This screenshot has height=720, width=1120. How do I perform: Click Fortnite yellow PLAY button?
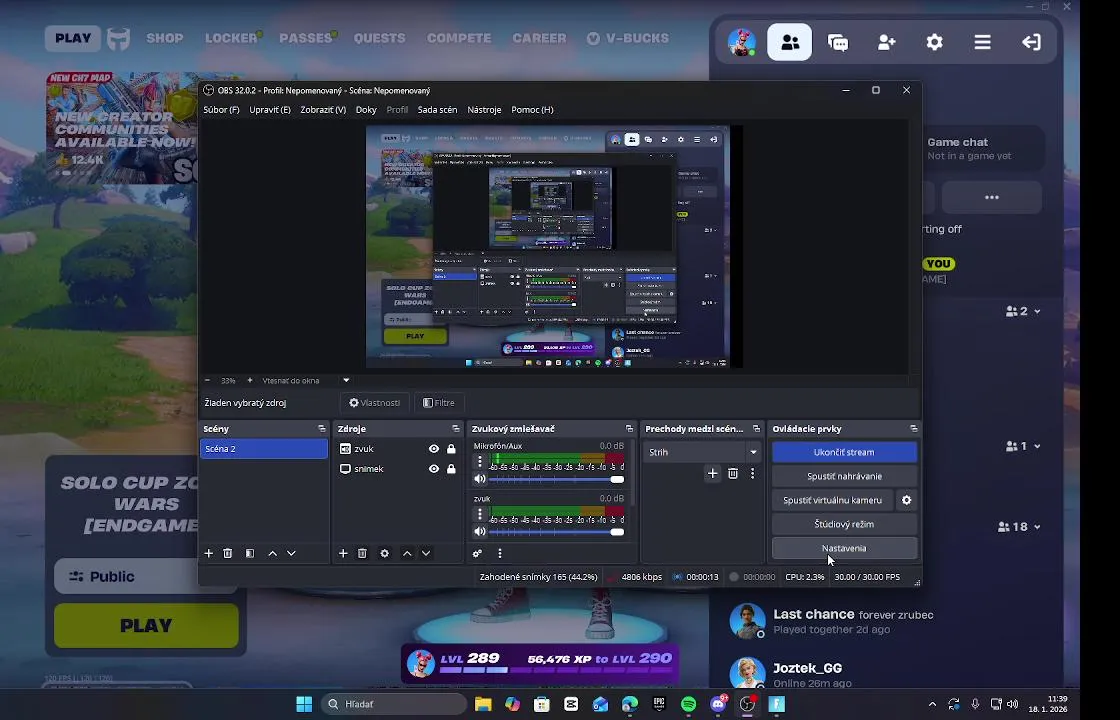pyautogui.click(x=146, y=626)
